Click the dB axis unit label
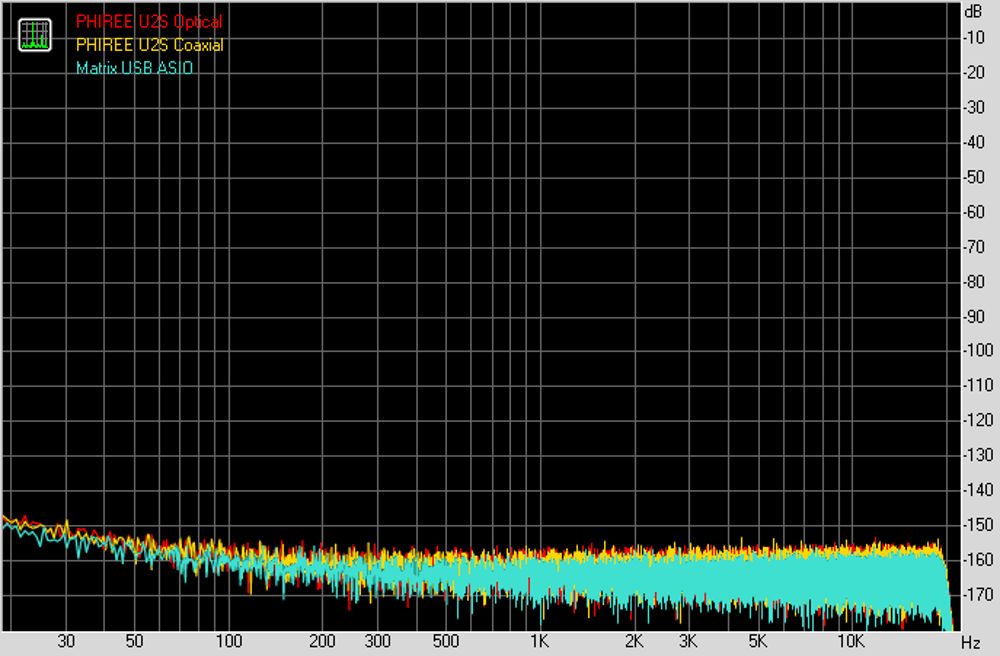This screenshot has height=656, width=1000. coord(973,12)
